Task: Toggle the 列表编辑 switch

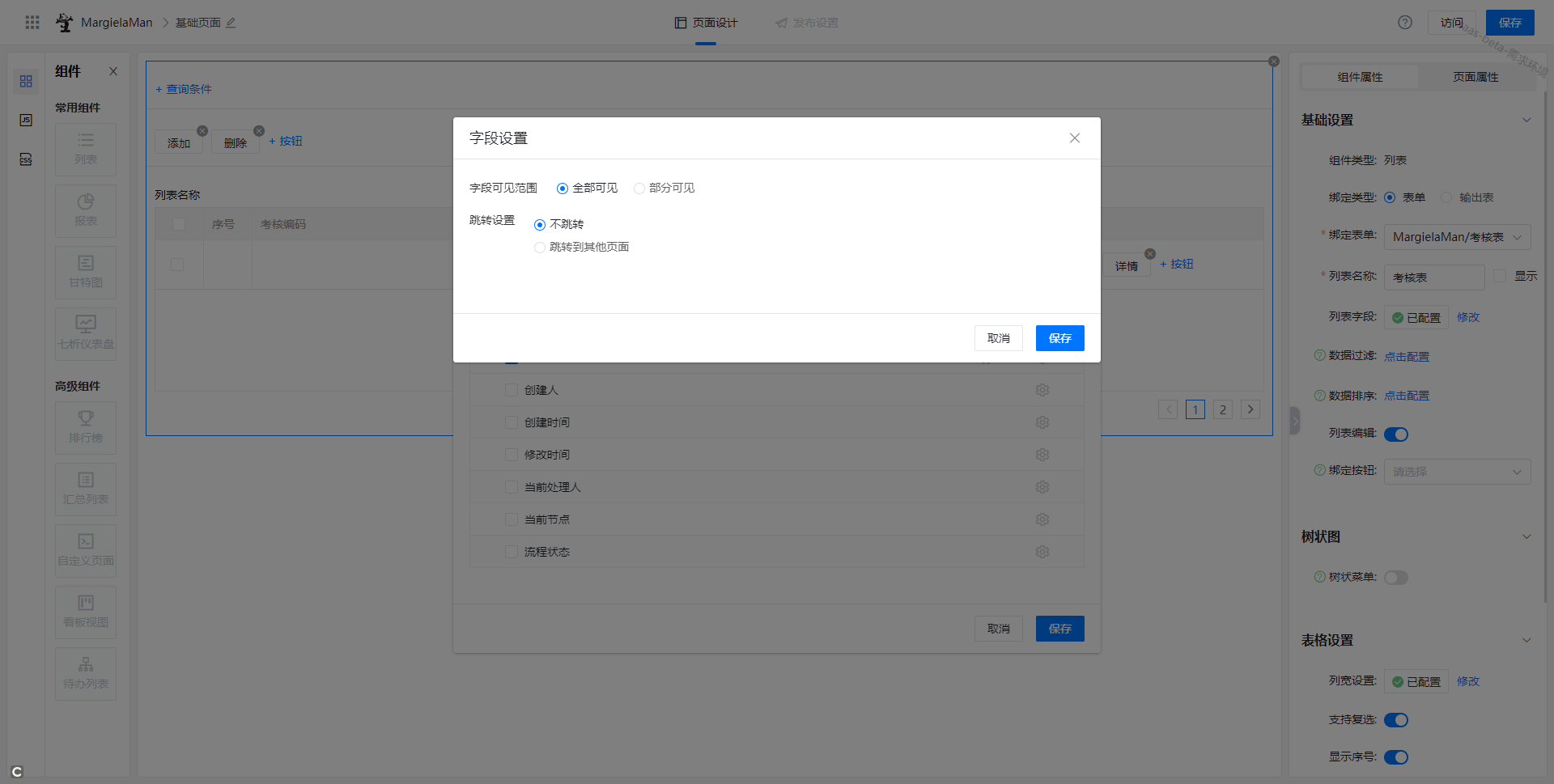Action: (x=1396, y=434)
